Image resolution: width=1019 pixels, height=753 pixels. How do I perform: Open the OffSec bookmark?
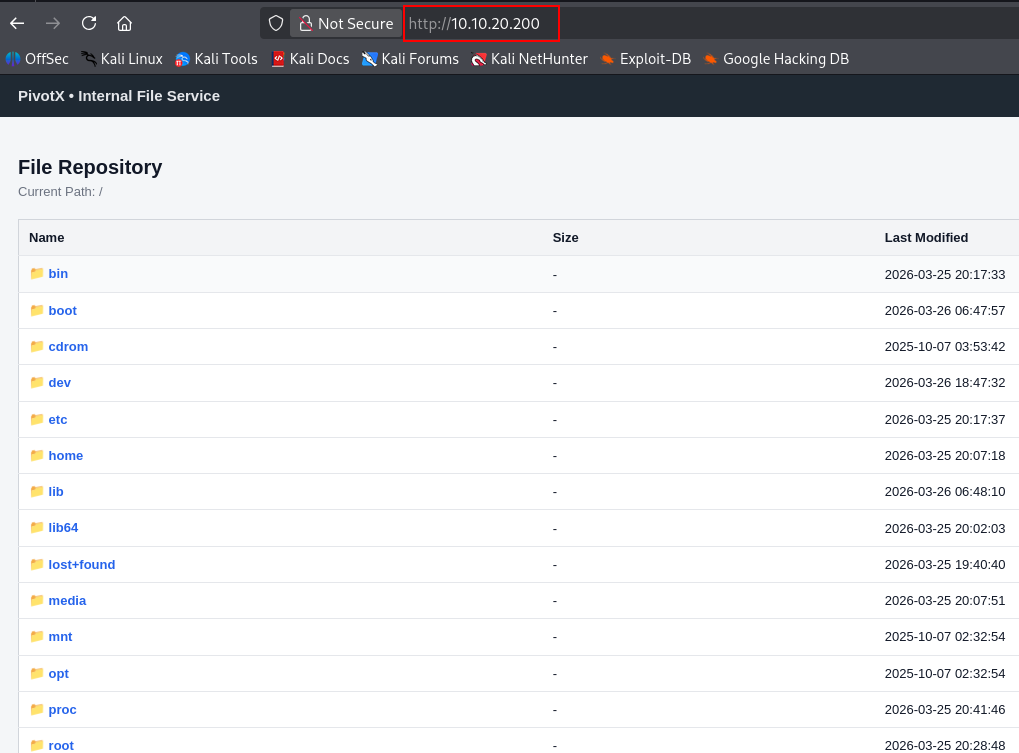point(38,59)
